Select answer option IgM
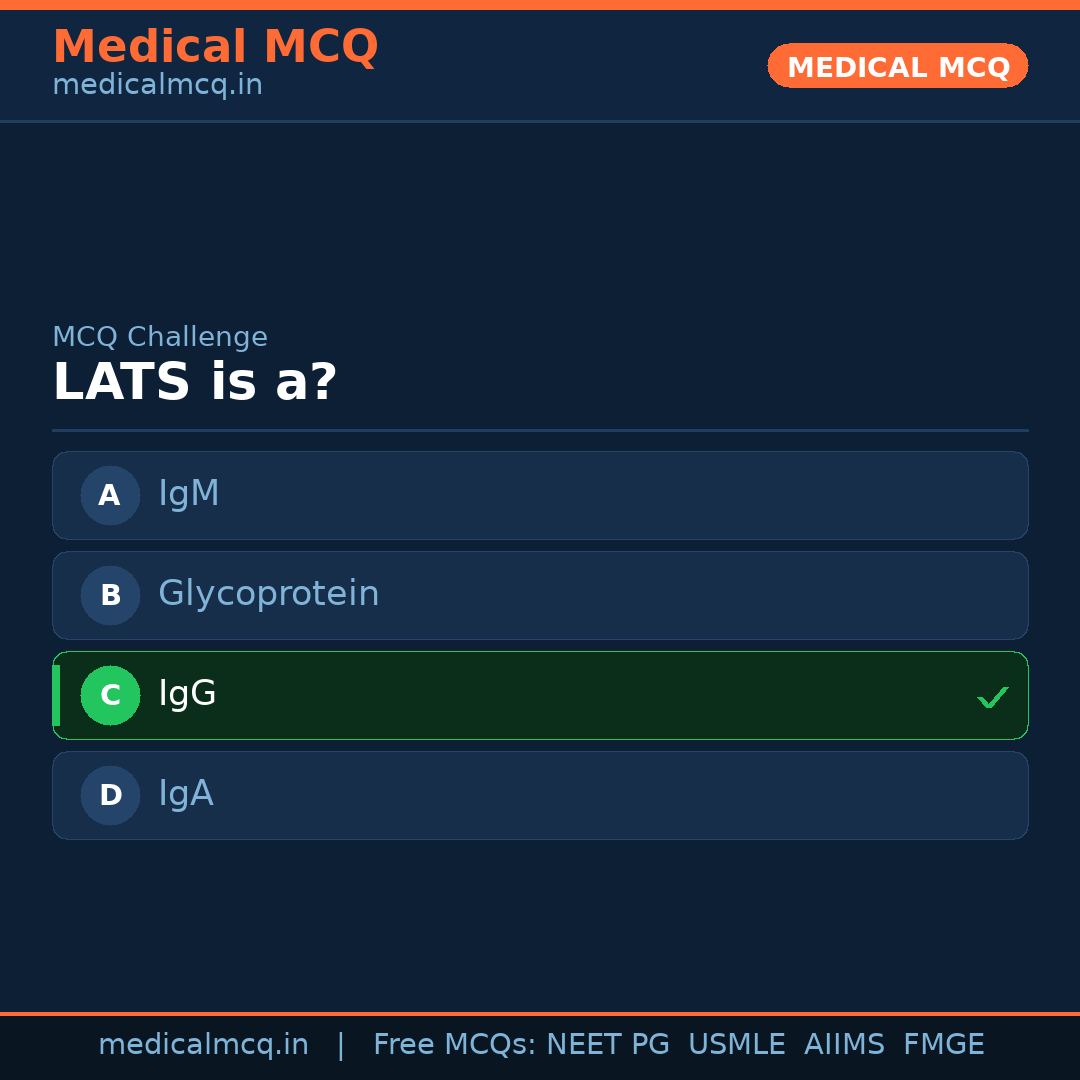The image size is (1080, 1080). click(x=189, y=493)
